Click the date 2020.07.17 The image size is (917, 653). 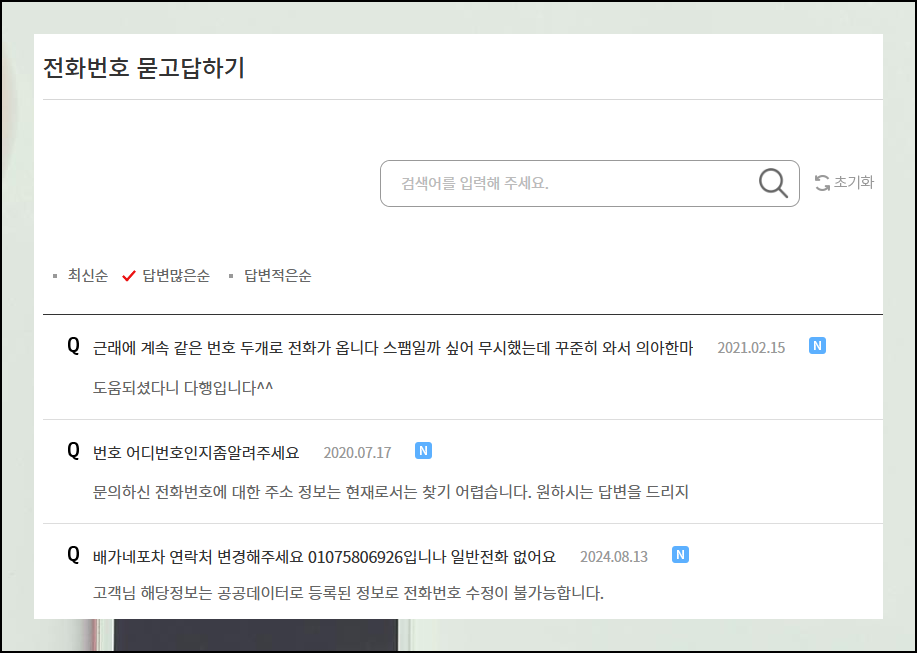pos(357,452)
